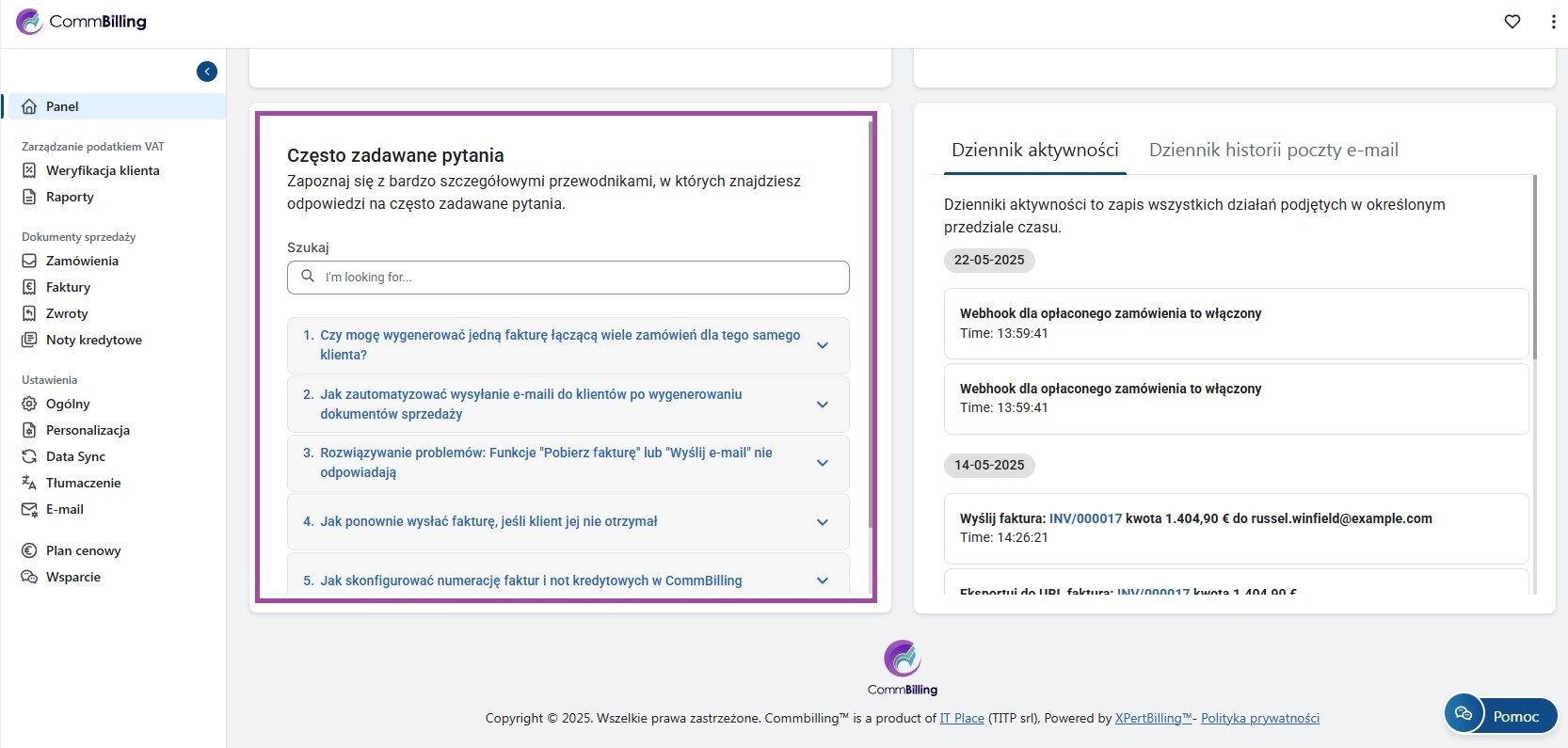Open the three-dot menu in header
The width and height of the screenshot is (1568, 748).
[x=1553, y=22]
